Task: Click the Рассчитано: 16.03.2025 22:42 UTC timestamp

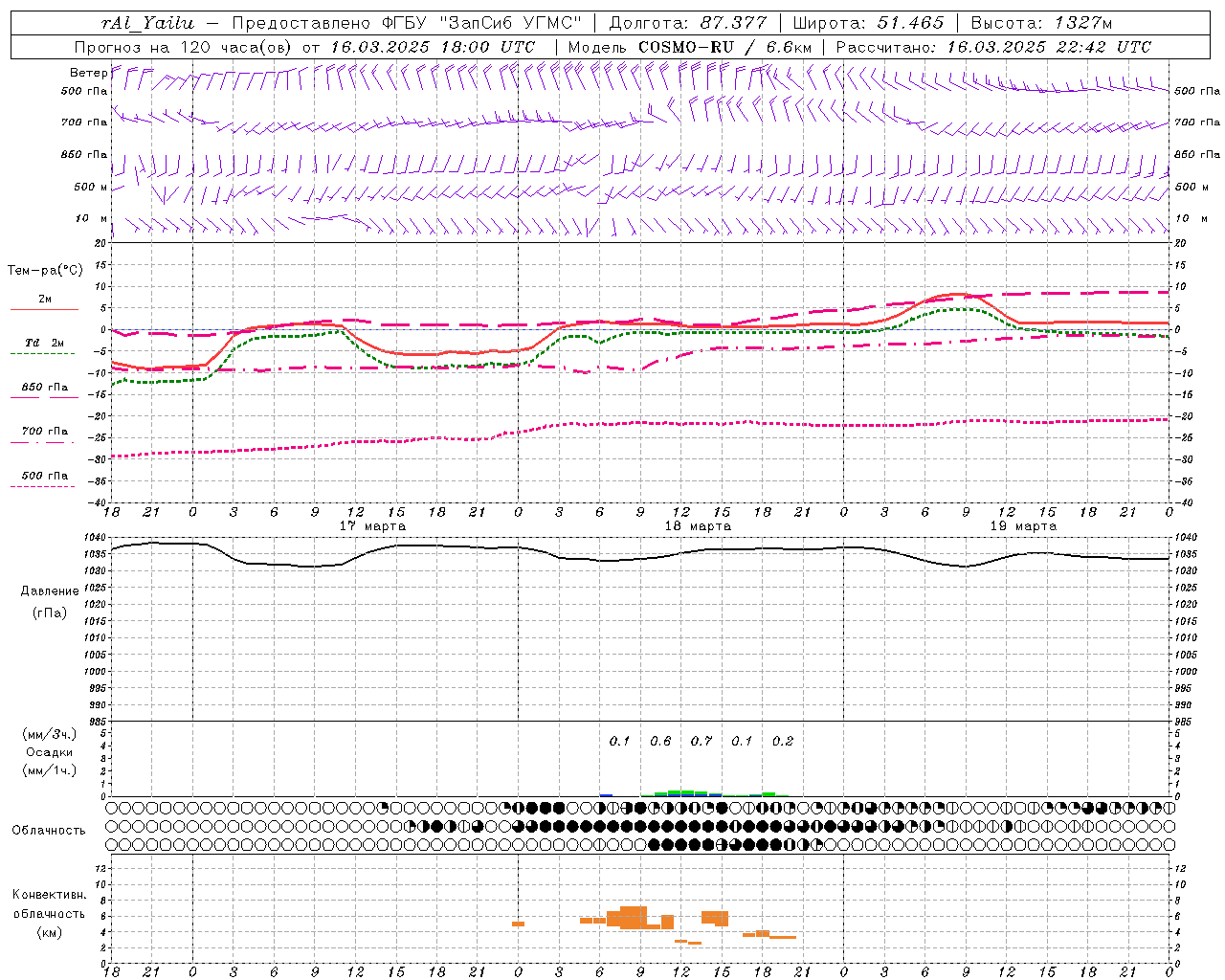Action: click(993, 47)
